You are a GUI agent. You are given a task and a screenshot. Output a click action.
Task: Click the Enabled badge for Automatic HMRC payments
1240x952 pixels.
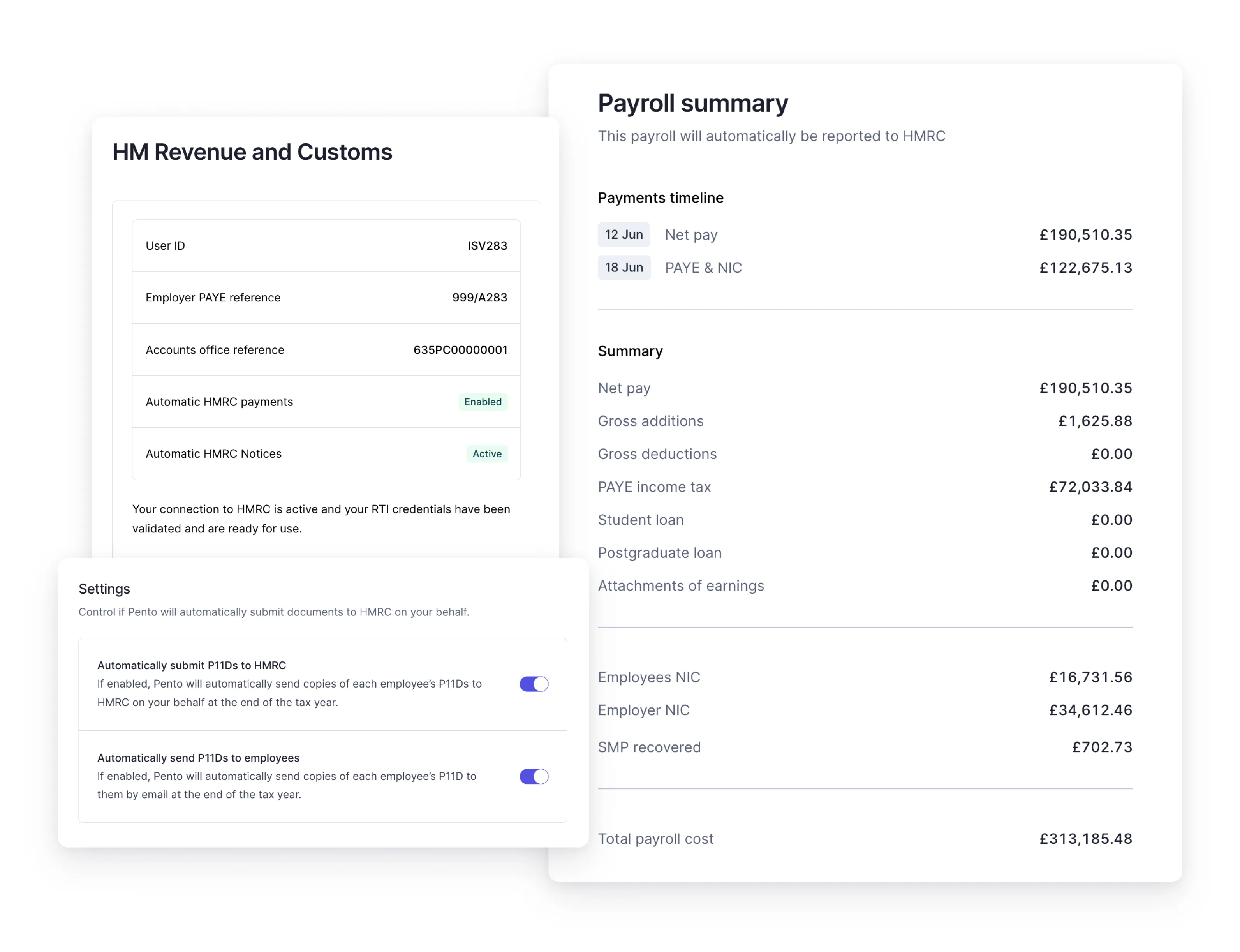(483, 402)
